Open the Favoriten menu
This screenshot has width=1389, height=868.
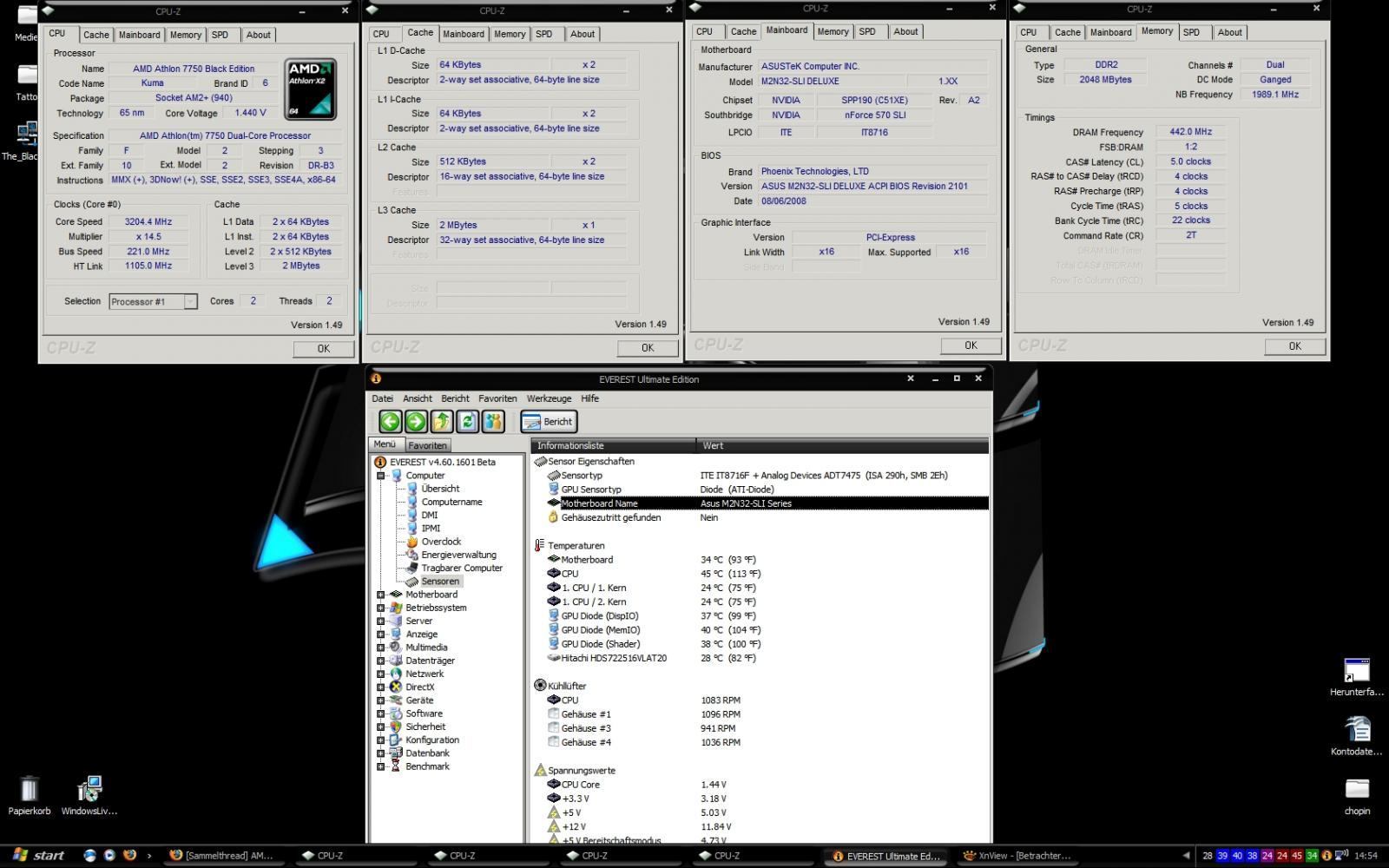(497, 398)
